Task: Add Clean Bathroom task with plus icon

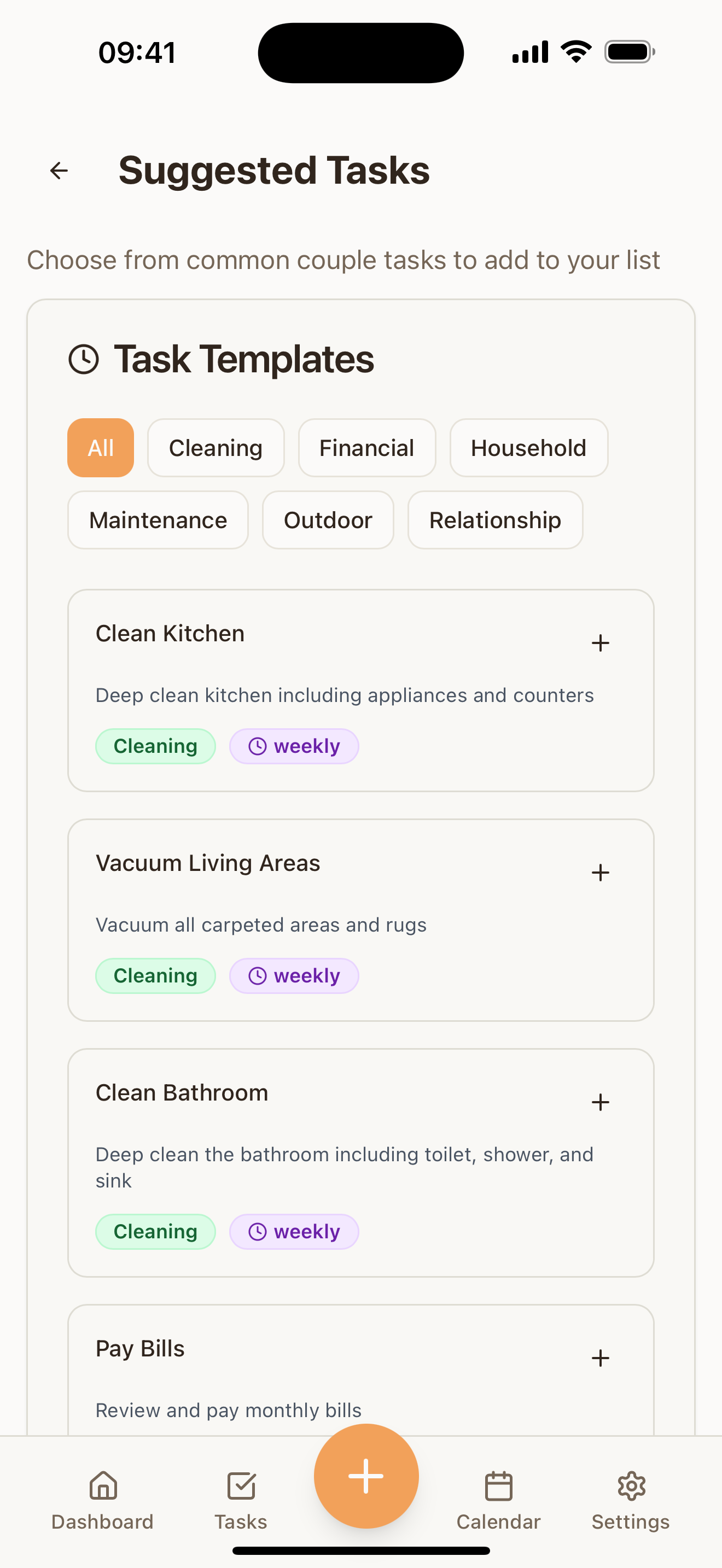Action: [x=600, y=1102]
